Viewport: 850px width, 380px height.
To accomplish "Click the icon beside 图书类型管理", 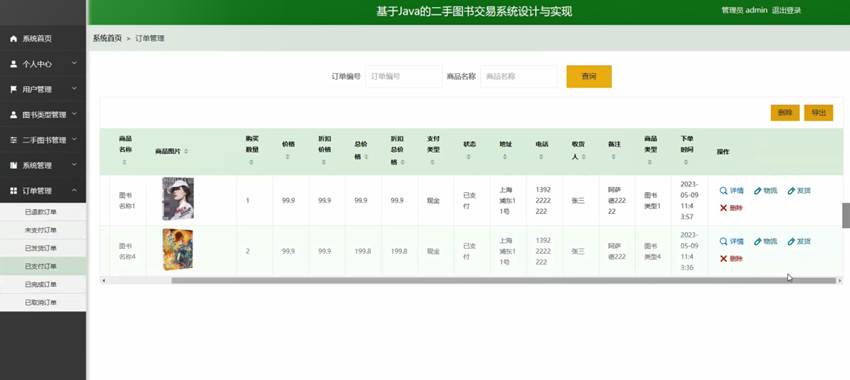I will [x=14, y=115].
